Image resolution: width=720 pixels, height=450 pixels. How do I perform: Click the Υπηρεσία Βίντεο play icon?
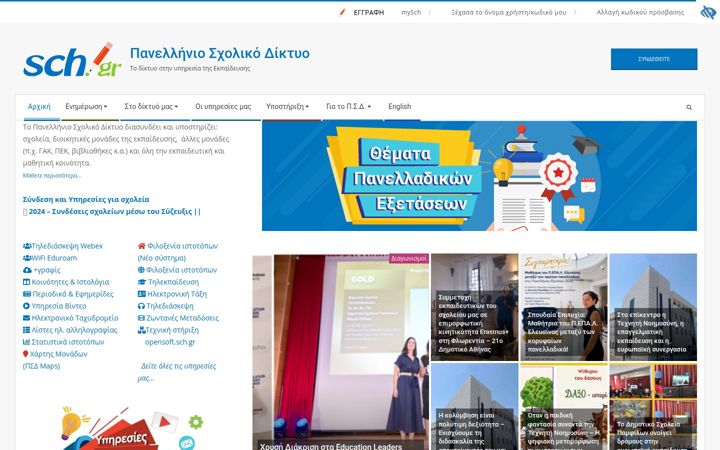coord(26,306)
